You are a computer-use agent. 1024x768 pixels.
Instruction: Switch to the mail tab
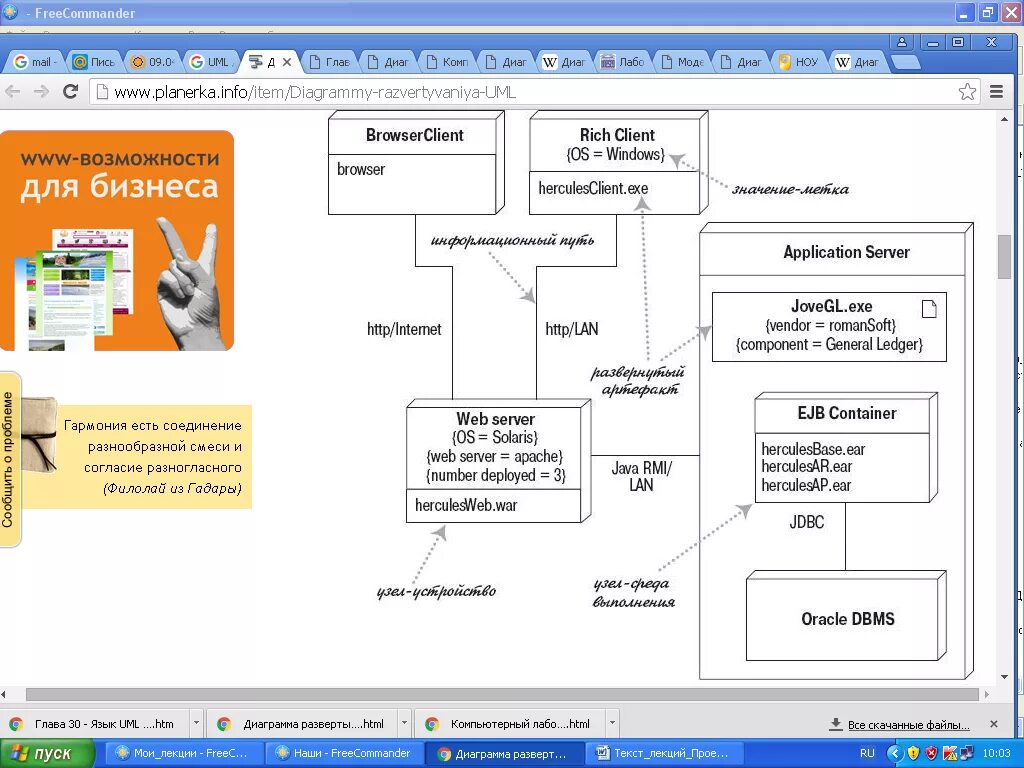click(x=35, y=62)
